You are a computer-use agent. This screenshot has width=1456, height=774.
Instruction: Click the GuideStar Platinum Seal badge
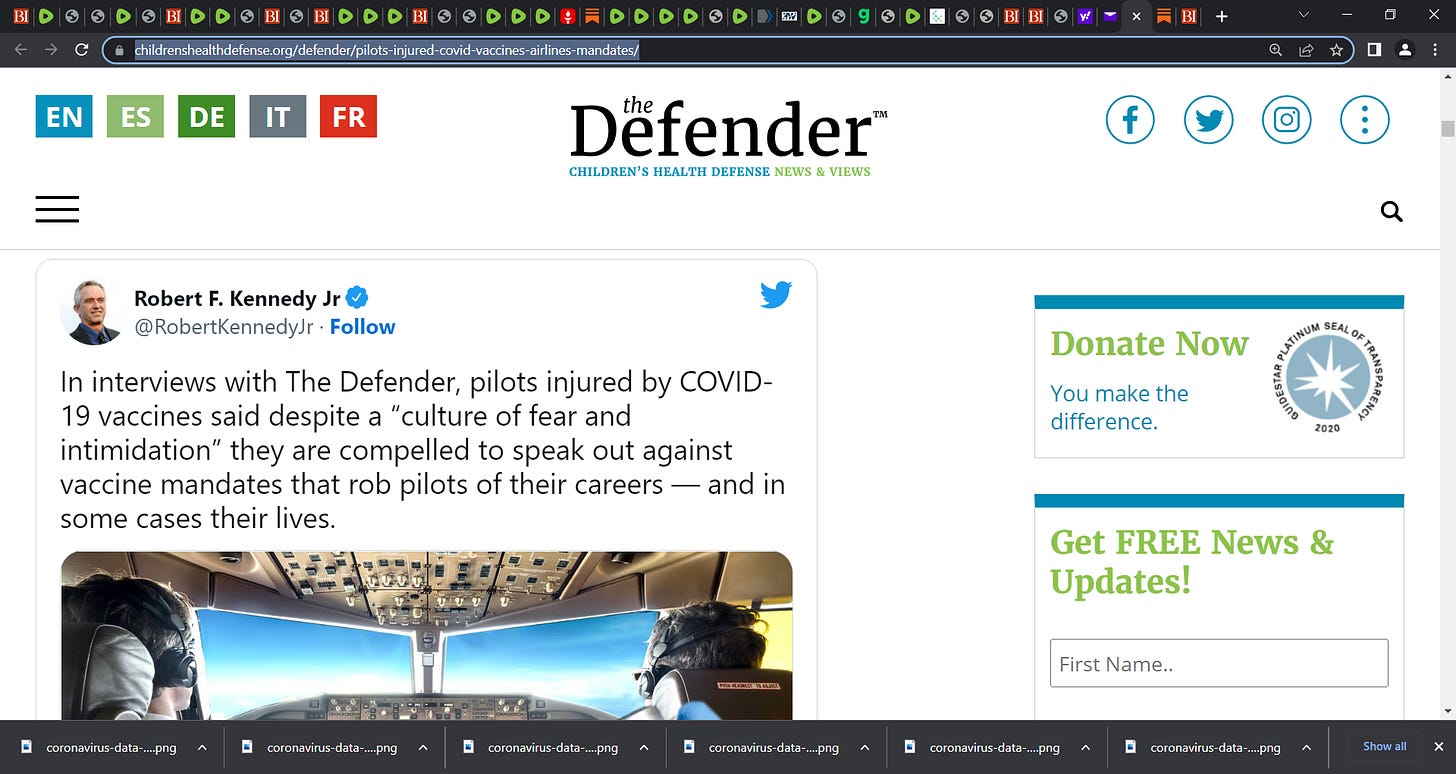coord(1327,376)
